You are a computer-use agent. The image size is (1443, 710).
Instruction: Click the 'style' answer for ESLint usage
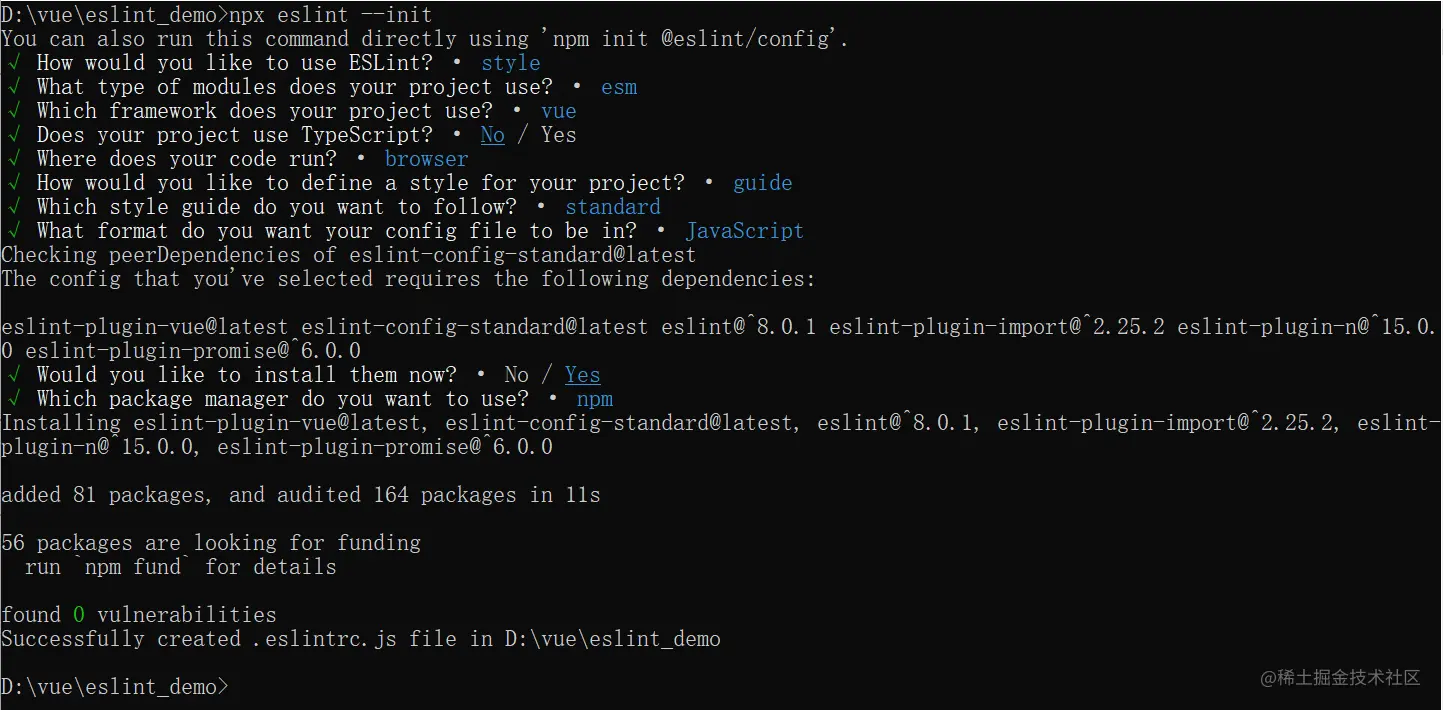(x=511, y=63)
